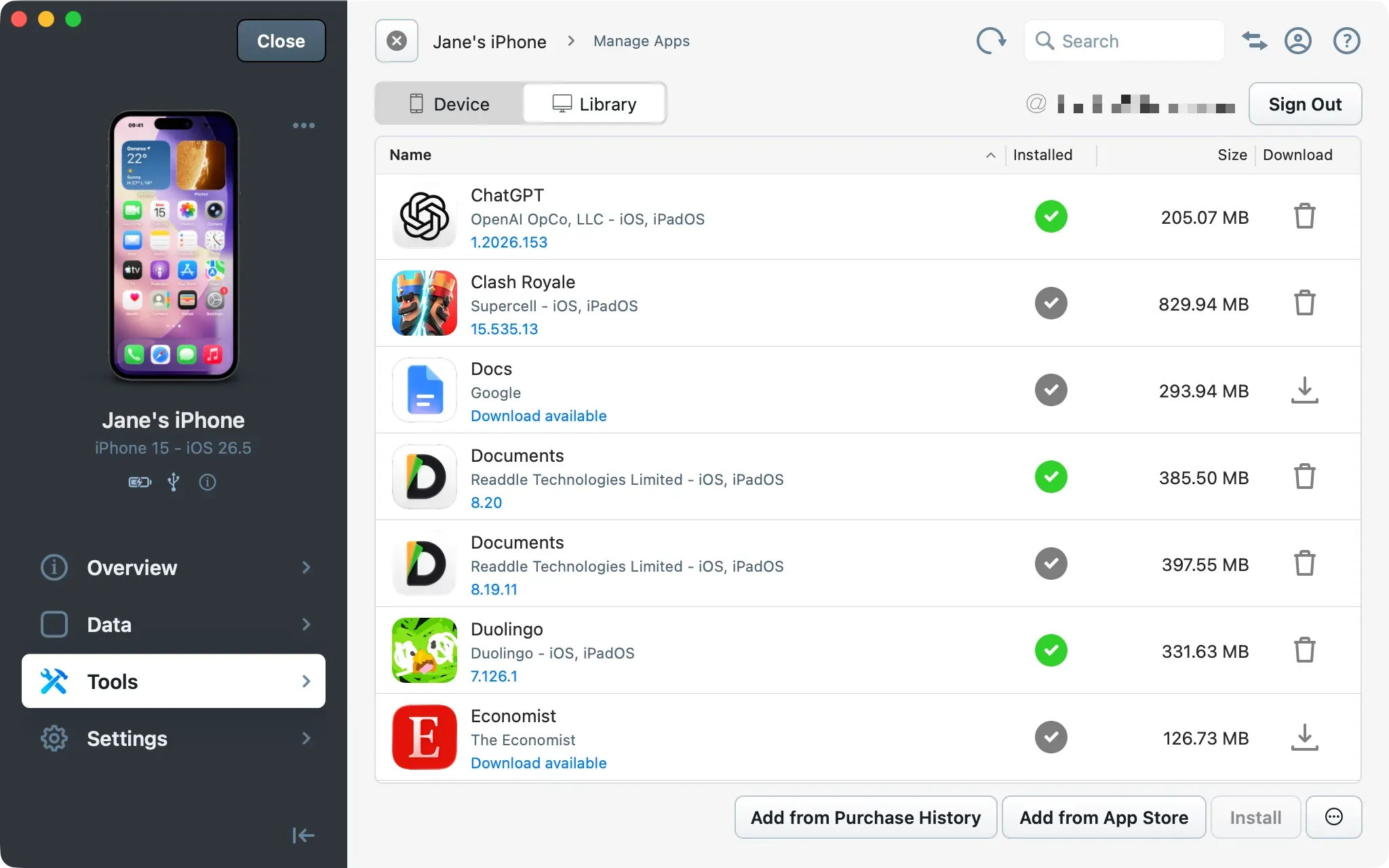Screen dimensions: 1389x868
Task: Open Data in the sidebar
Action: point(174,624)
